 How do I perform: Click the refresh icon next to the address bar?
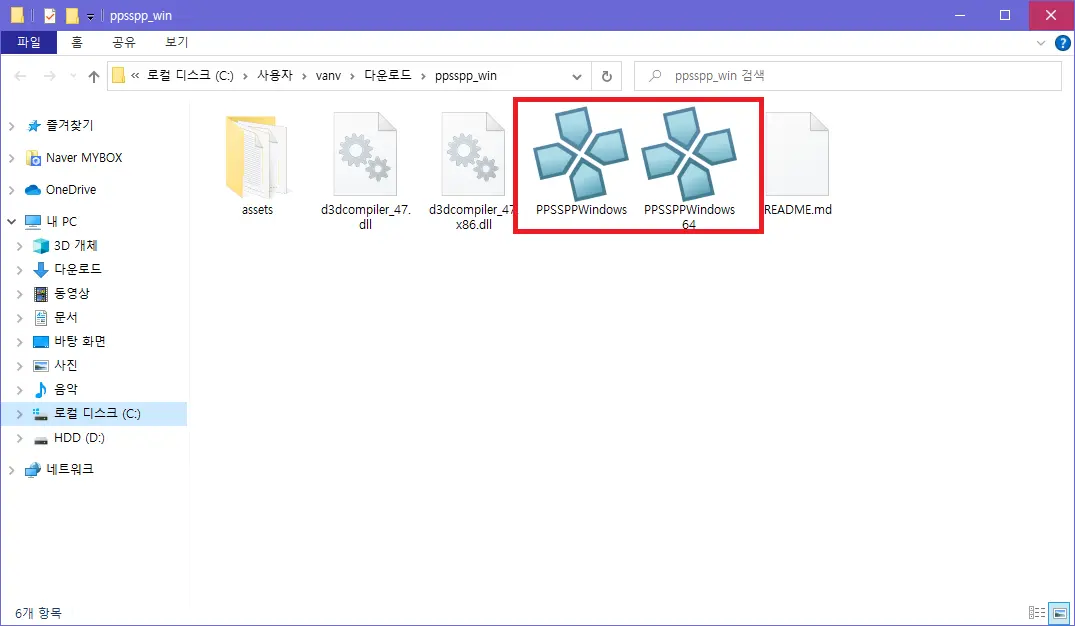607,76
